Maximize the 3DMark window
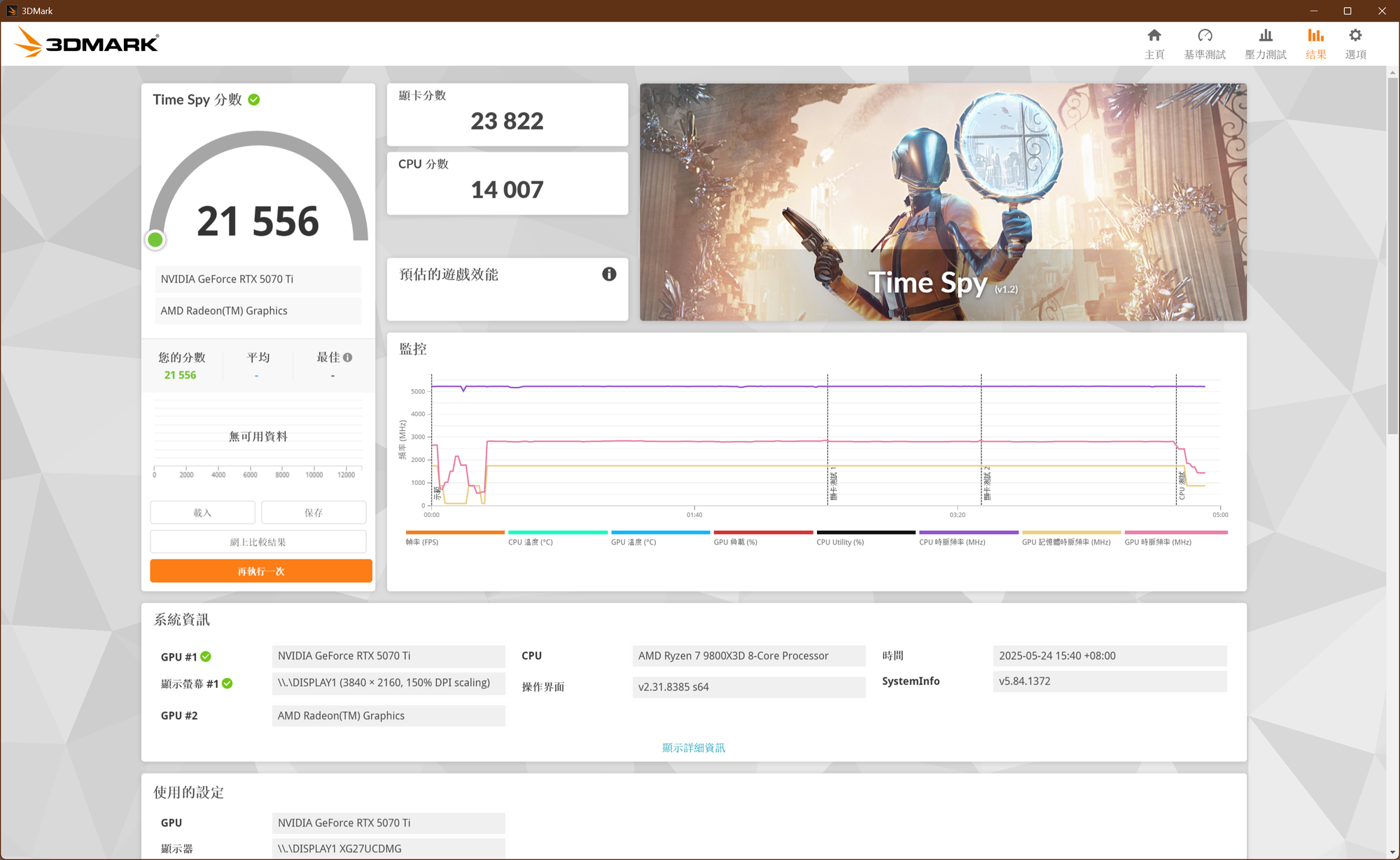The image size is (1400, 860). click(1347, 10)
